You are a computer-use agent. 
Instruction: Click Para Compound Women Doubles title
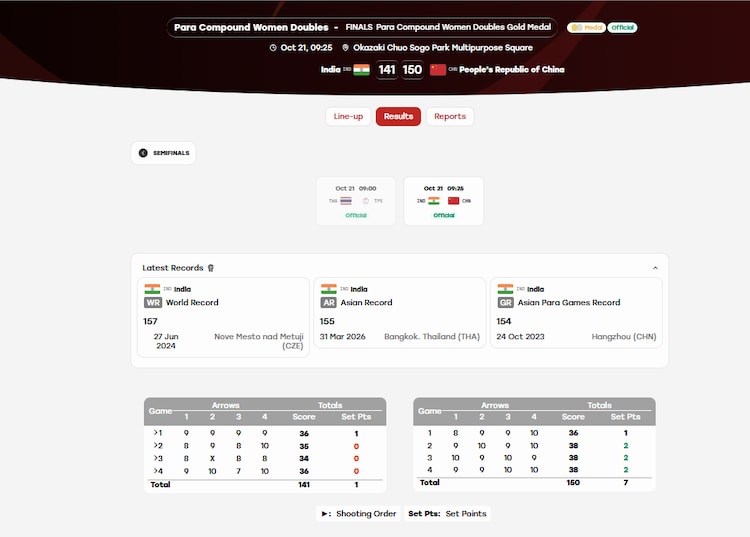click(251, 28)
